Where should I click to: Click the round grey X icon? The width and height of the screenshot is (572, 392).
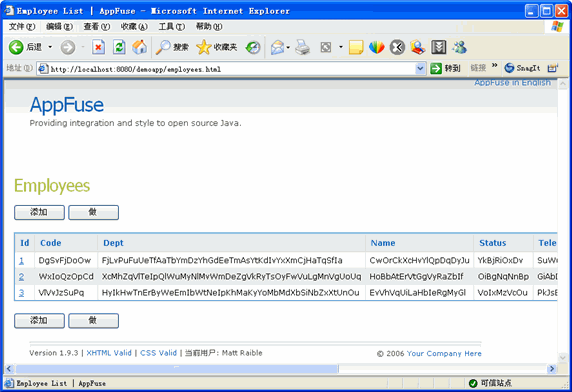pos(397,47)
